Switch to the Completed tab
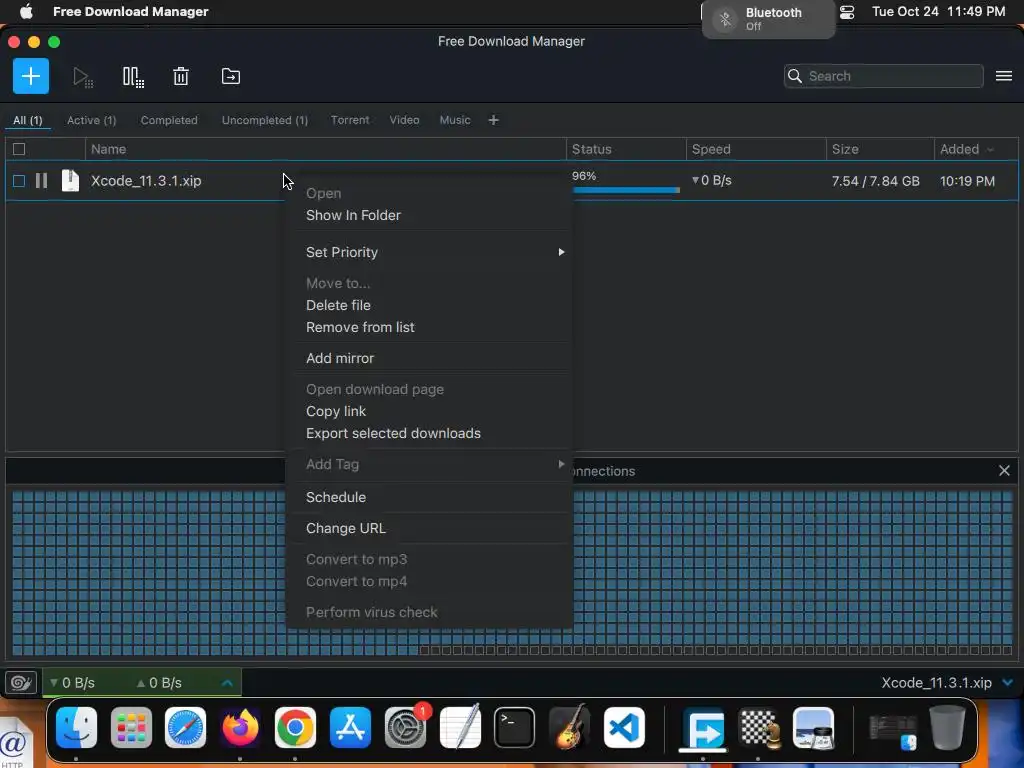Image resolution: width=1024 pixels, height=768 pixels. [169, 120]
